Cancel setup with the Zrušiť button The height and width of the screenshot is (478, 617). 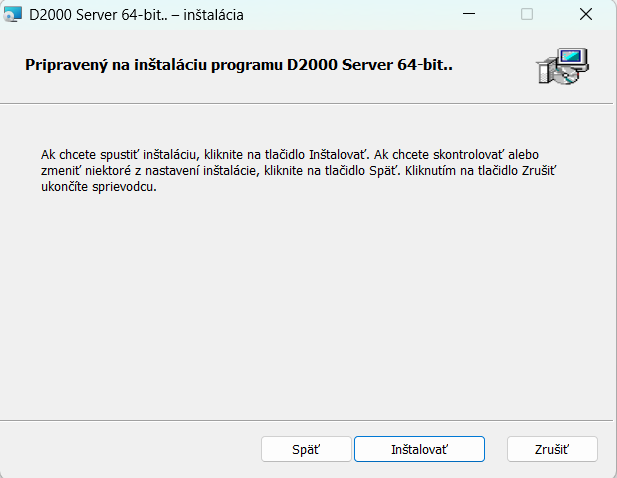pos(552,449)
